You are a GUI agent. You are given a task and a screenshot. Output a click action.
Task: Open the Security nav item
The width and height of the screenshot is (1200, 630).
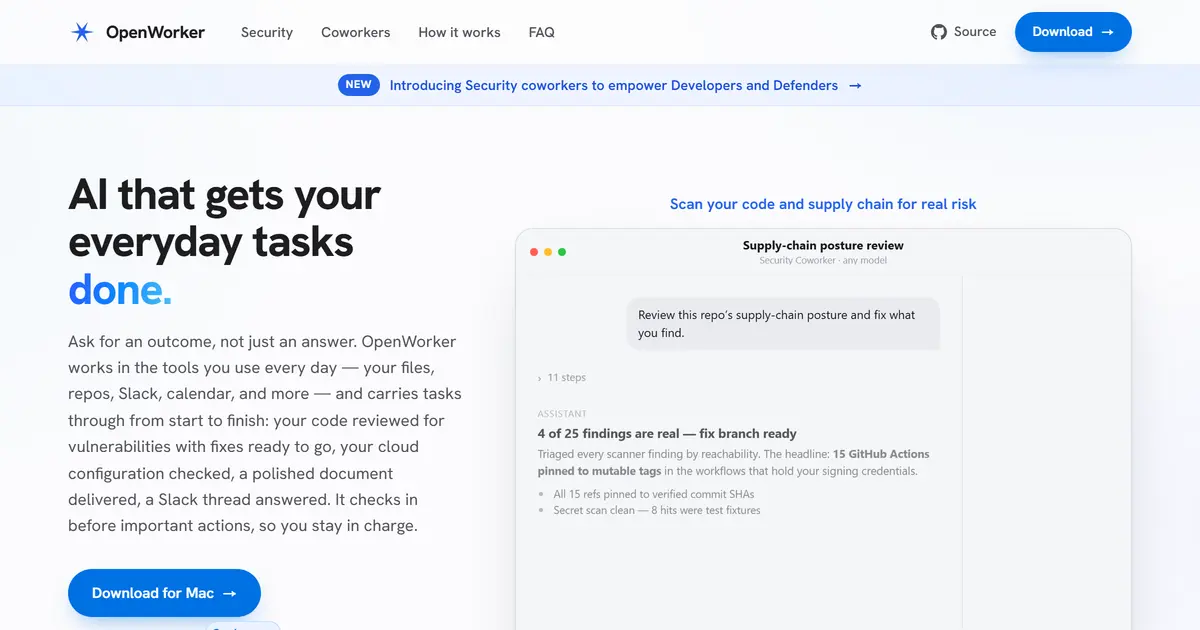(267, 32)
